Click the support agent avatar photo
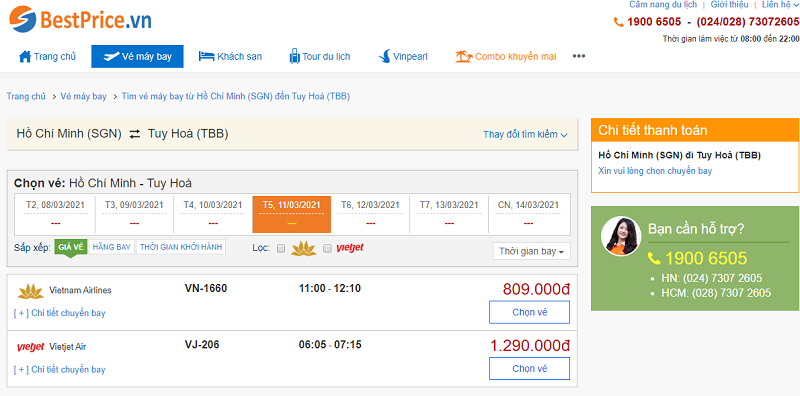 point(620,236)
